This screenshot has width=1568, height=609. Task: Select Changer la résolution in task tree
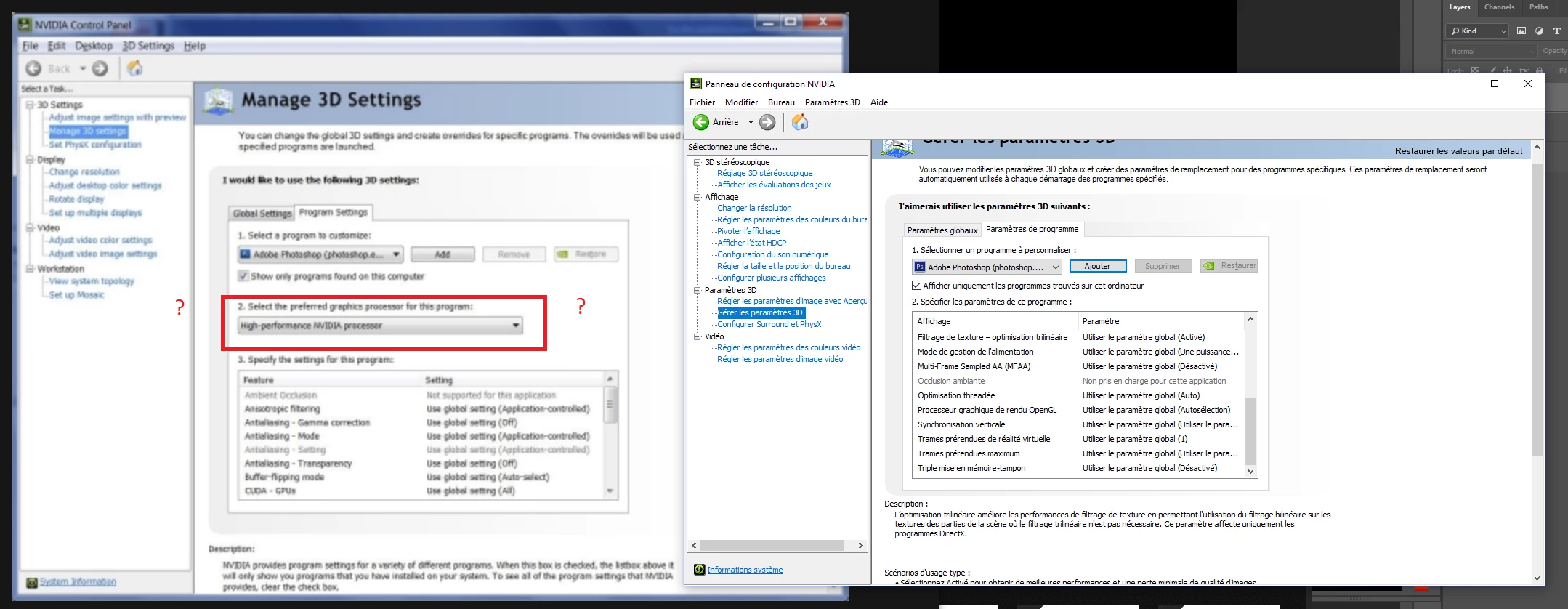click(754, 208)
